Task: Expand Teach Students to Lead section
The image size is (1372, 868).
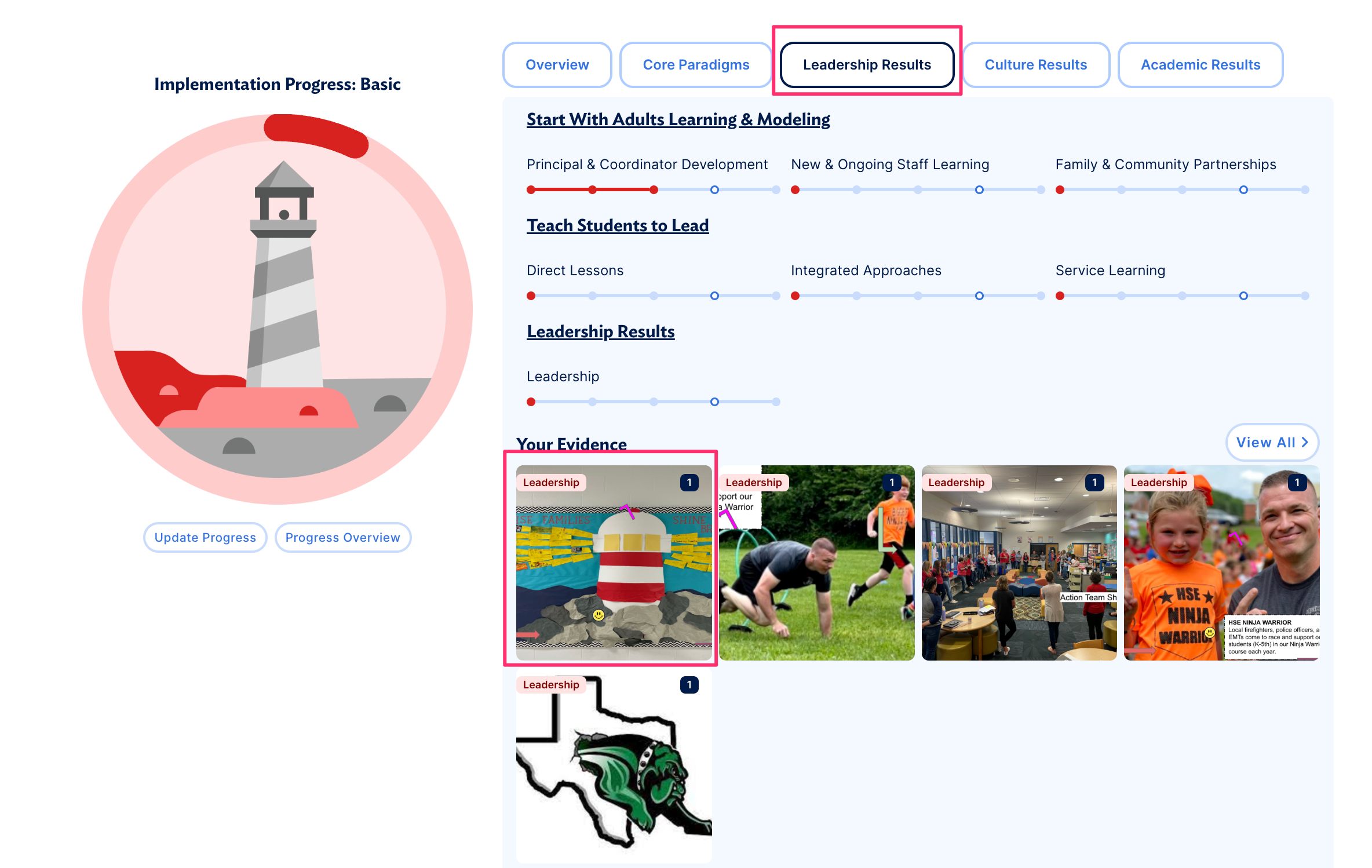Action: click(617, 226)
